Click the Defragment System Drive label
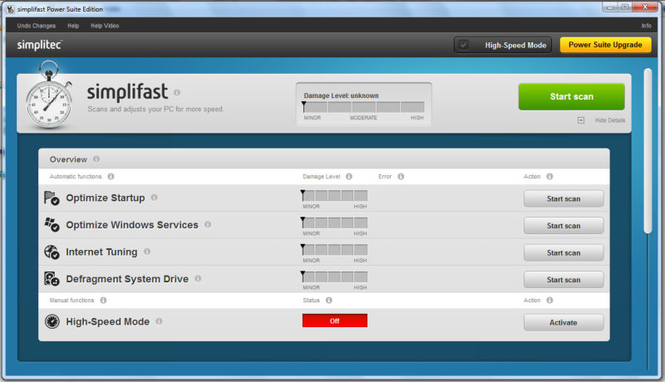The width and height of the screenshot is (665, 382). coord(127,279)
